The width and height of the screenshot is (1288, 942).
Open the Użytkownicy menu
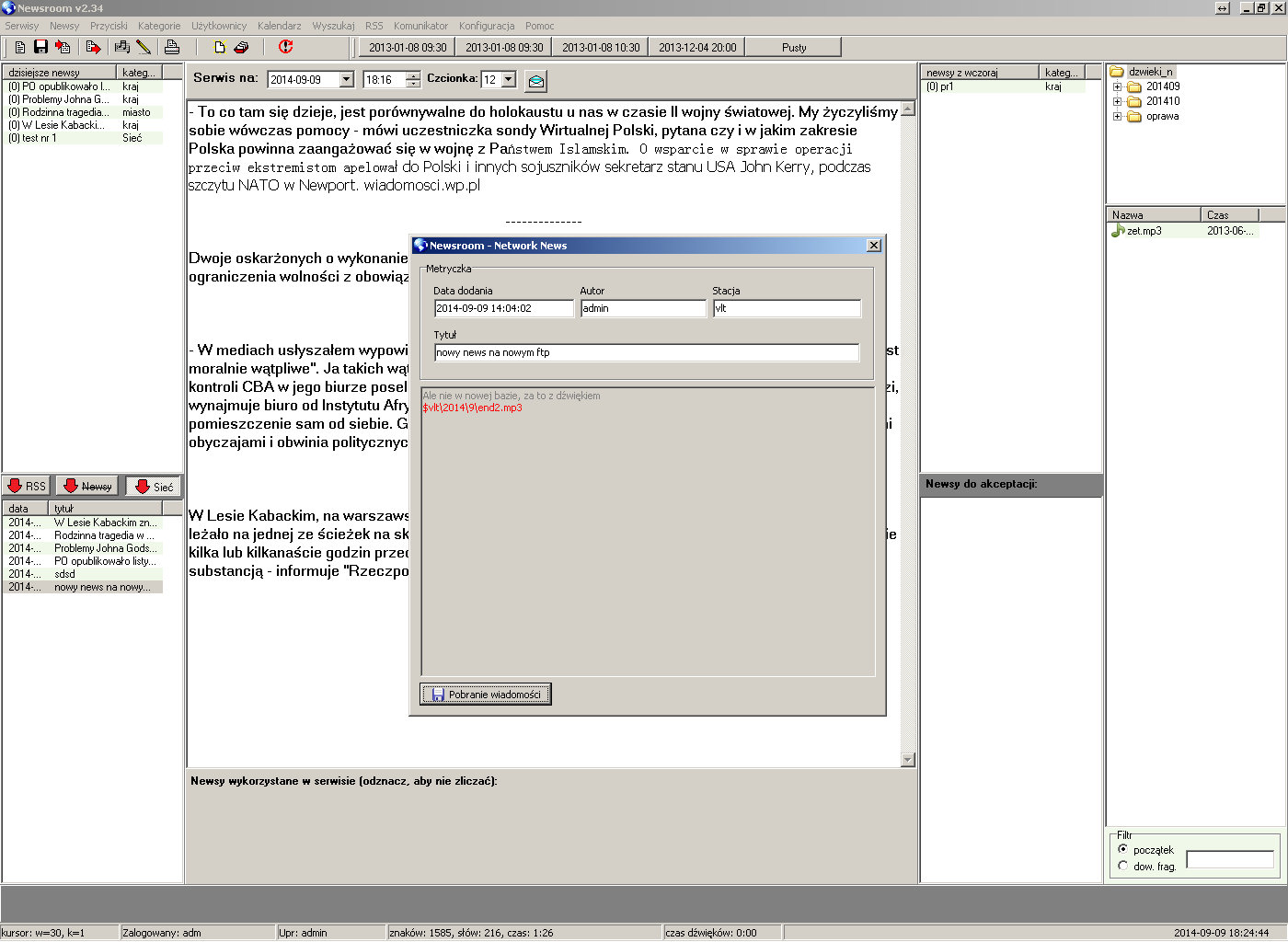(x=219, y=26)
